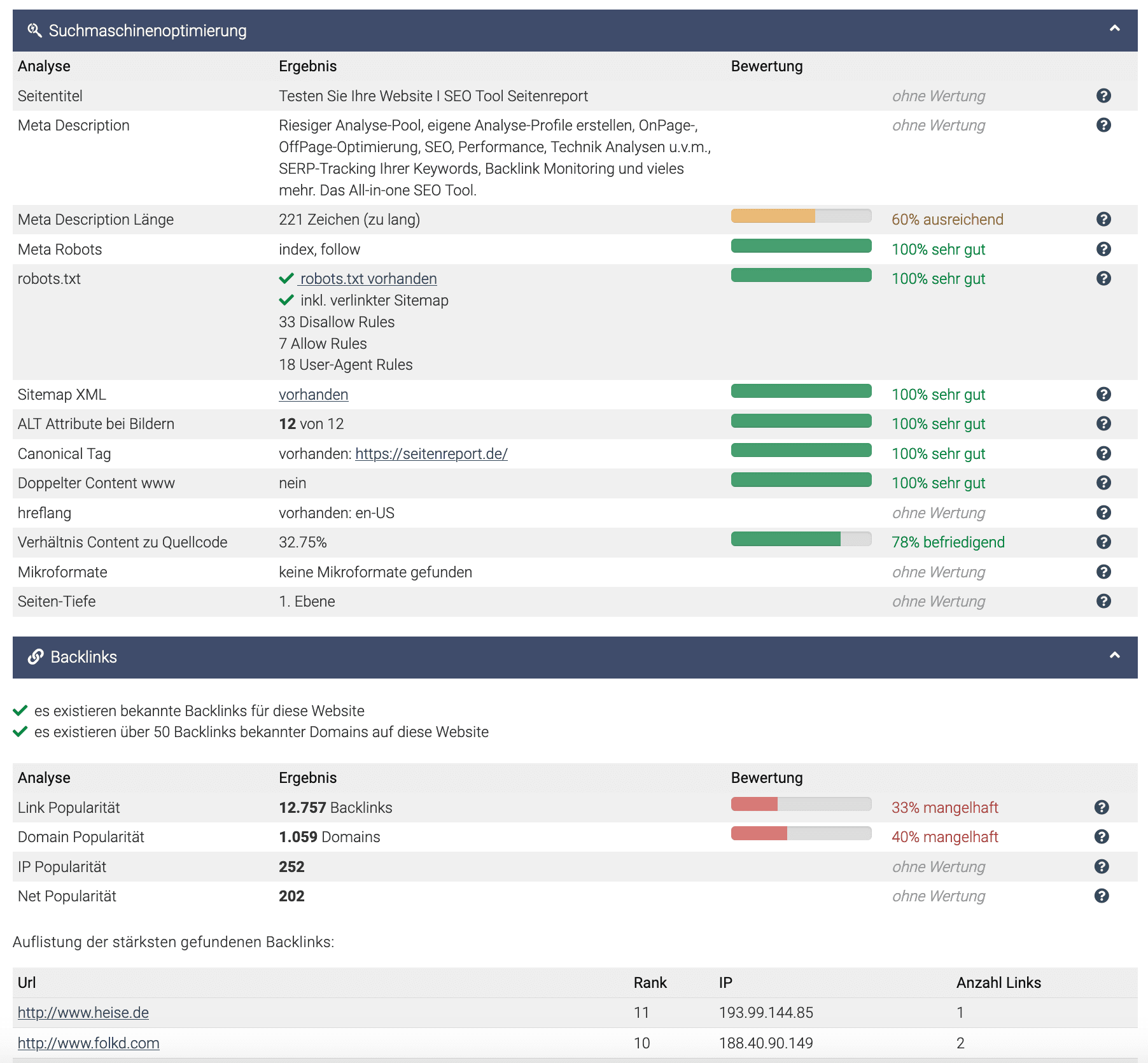Click the 60% ausreichend progress bar
Image resolution: width=1148 pixels, height=1063 pixels.
pos(801,216)
